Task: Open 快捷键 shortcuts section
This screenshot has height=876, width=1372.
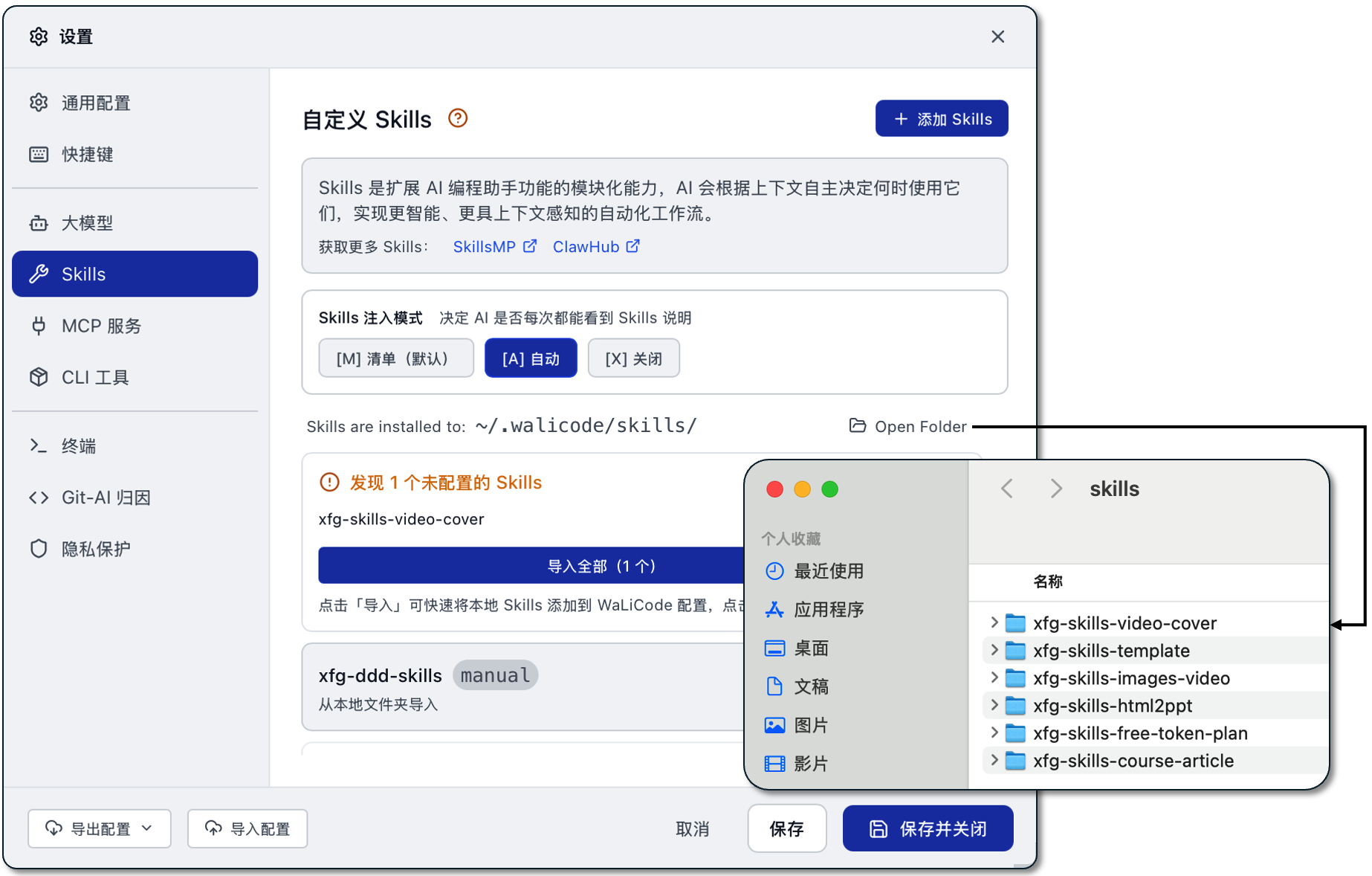Action: point(135,154)
